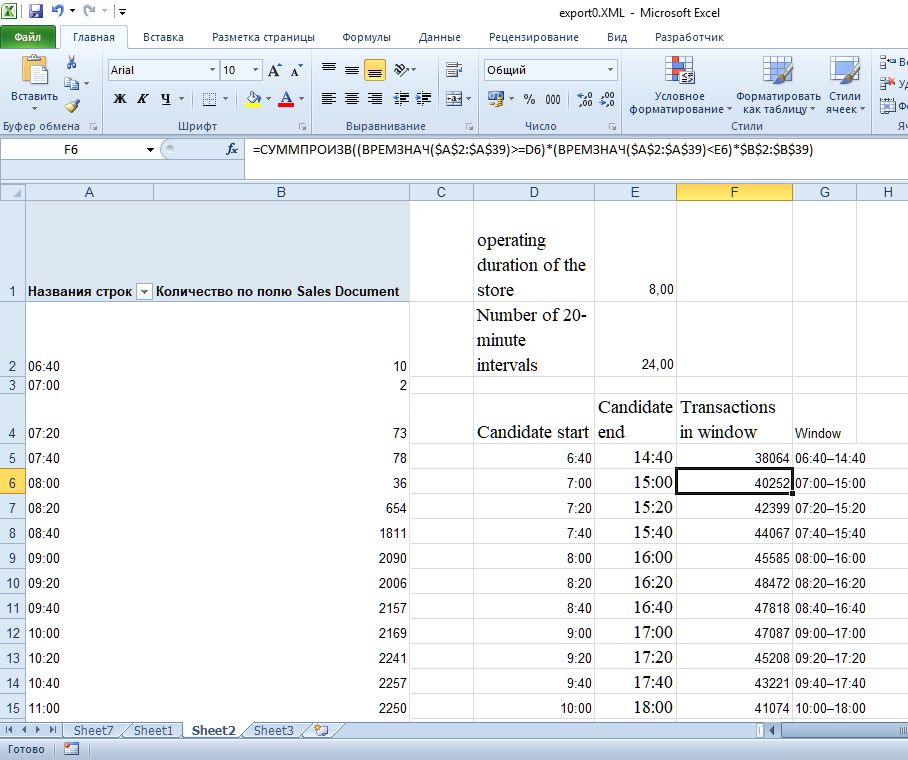Increase indent icon
908x760 pixels.
(x=423, y=98)
